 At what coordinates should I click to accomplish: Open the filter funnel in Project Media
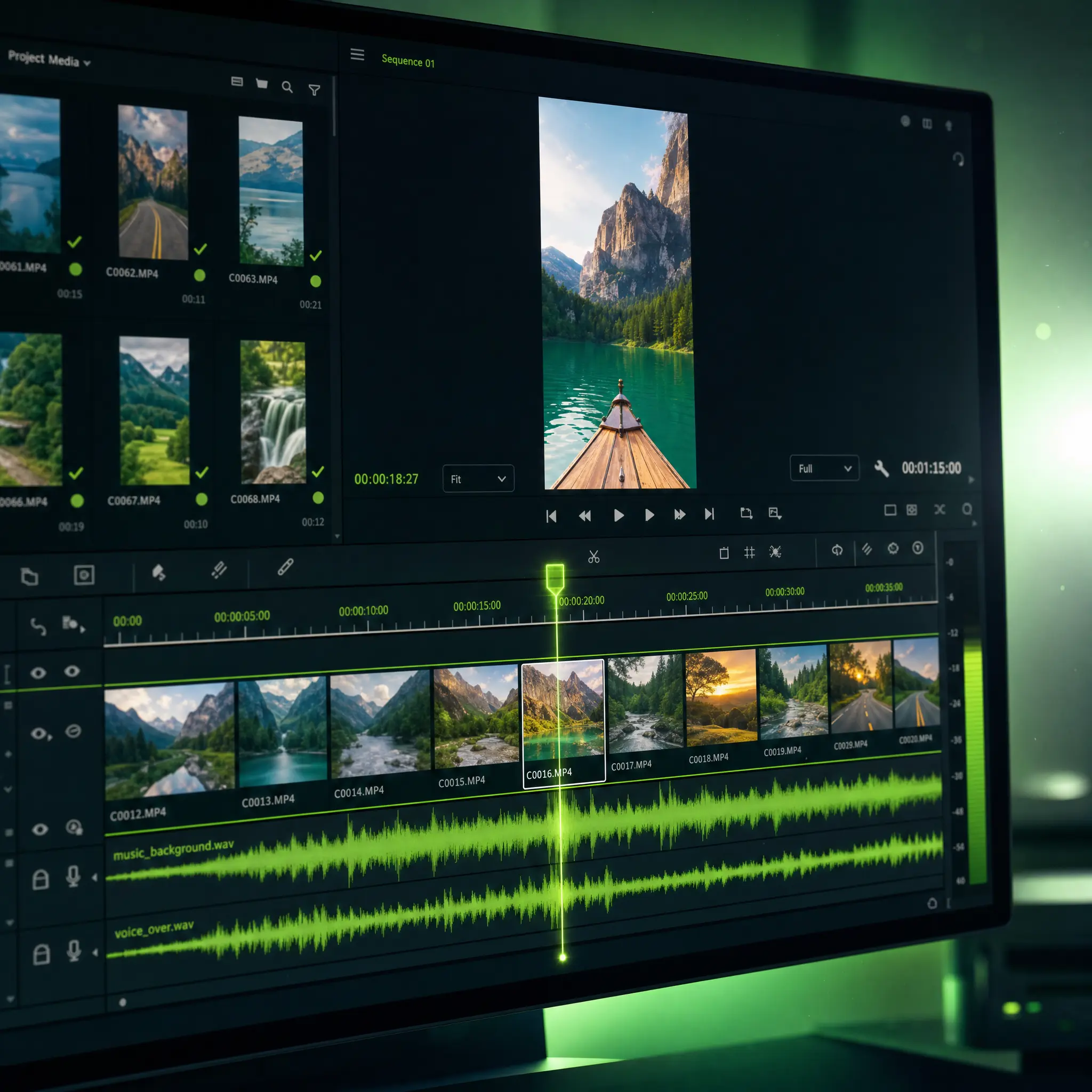point(314,90)
